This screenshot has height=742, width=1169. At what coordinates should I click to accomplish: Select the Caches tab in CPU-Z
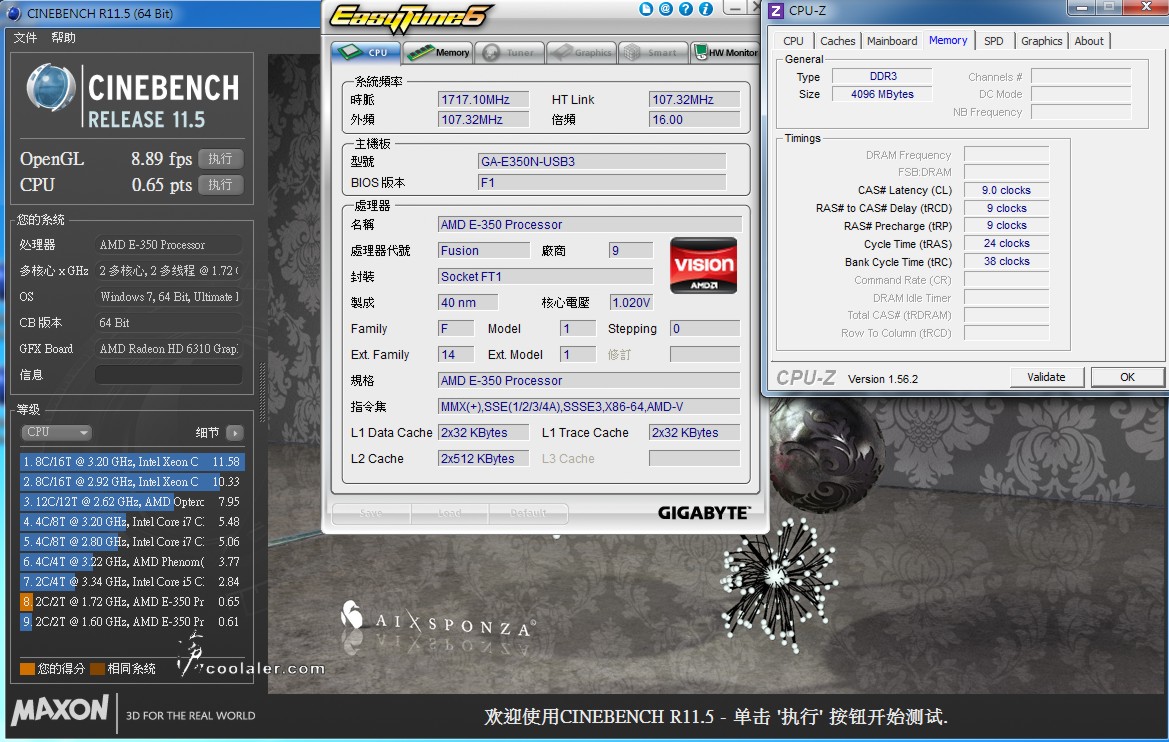click(x=837, y=41)
